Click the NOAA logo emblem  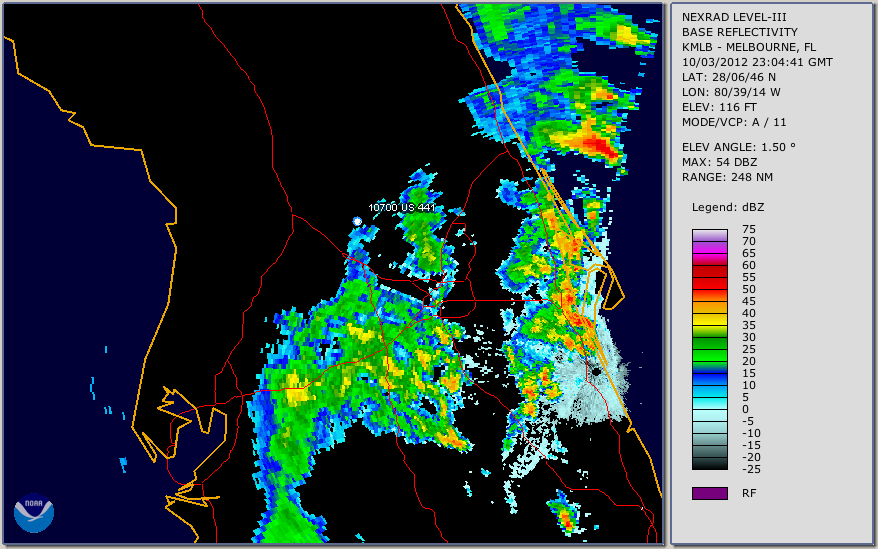(x=34, y=513)
